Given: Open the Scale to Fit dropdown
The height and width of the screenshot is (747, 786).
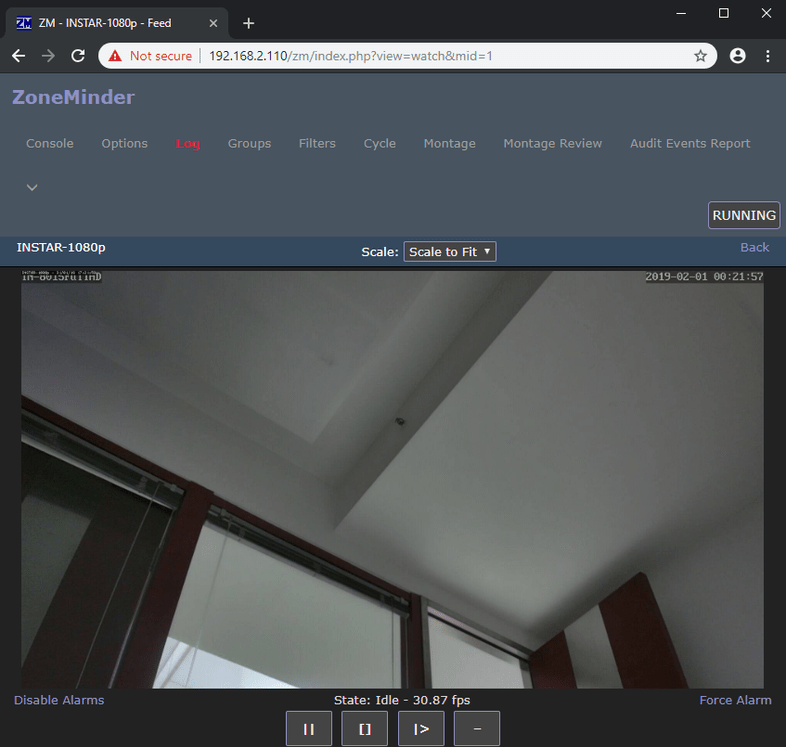Looking at the screenshot, I should tap(449, 252).
